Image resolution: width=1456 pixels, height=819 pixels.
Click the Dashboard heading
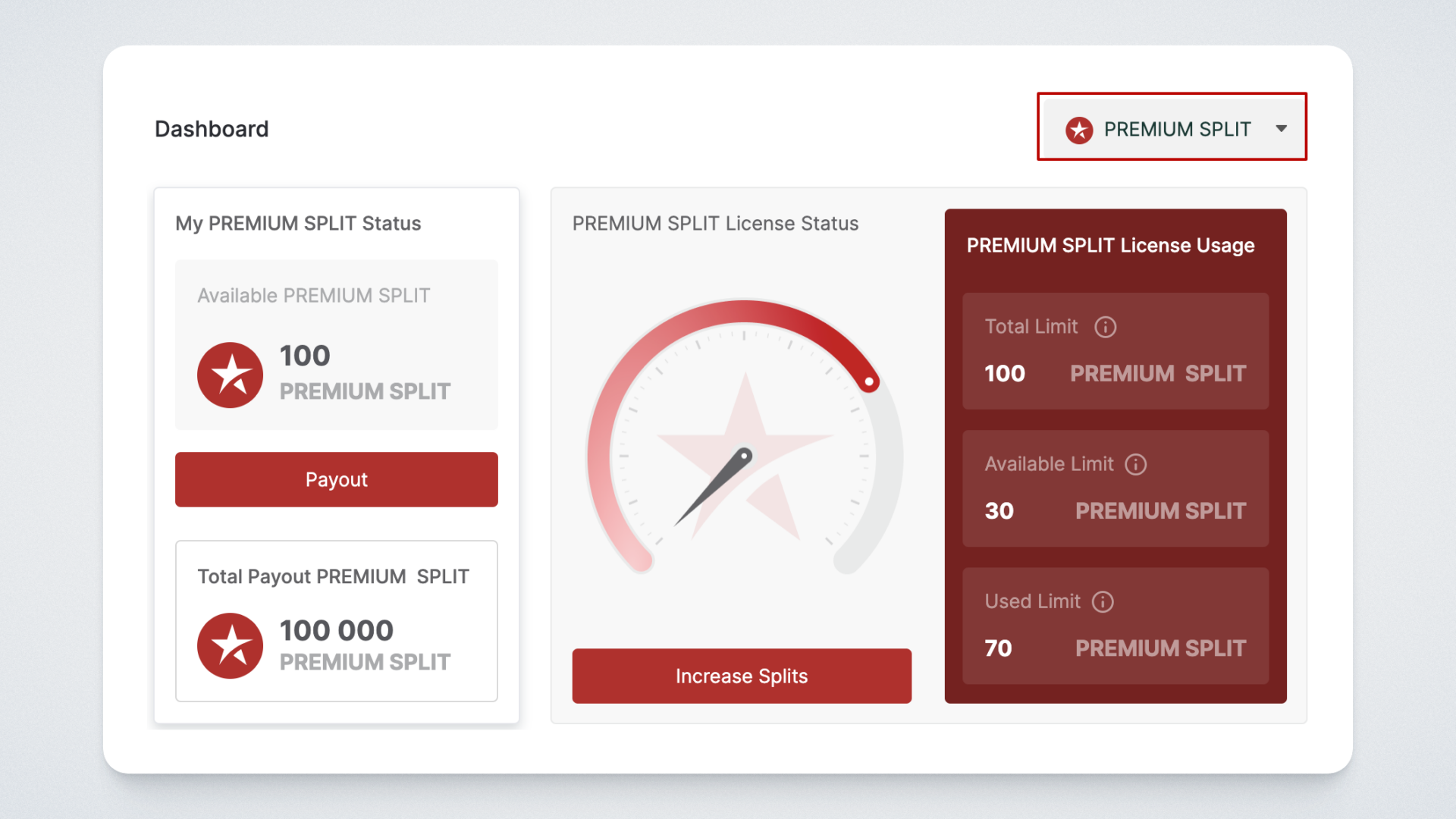click(x=212, y=129)
